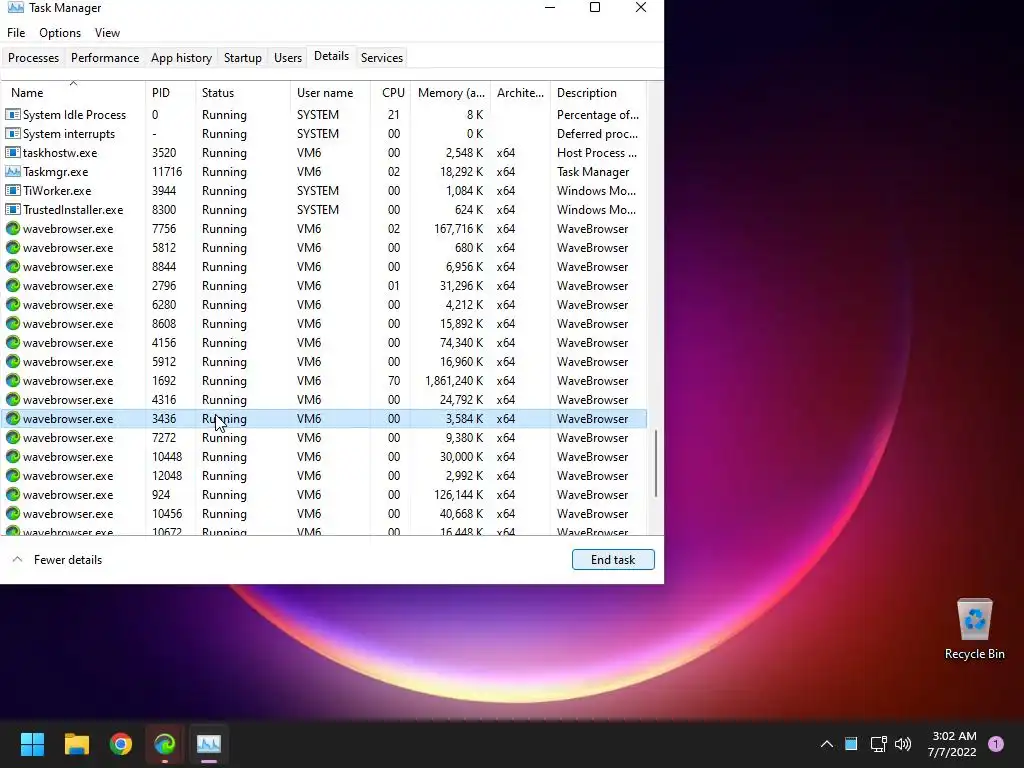Switch to the Users tab
The height and width of the screenshot is (768, 1024).
pyautogui.click(x=288, y=57)
